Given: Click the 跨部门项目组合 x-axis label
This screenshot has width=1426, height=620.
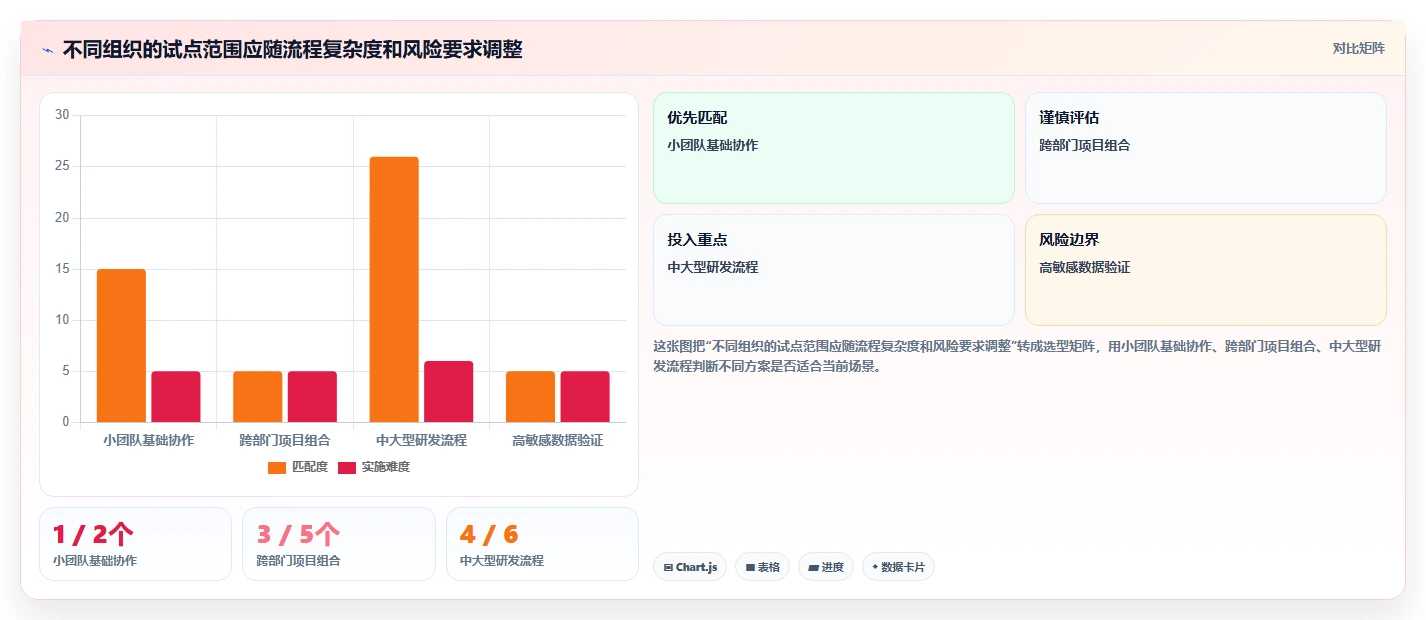Looking at the screenshot, I should pos(285,440).
